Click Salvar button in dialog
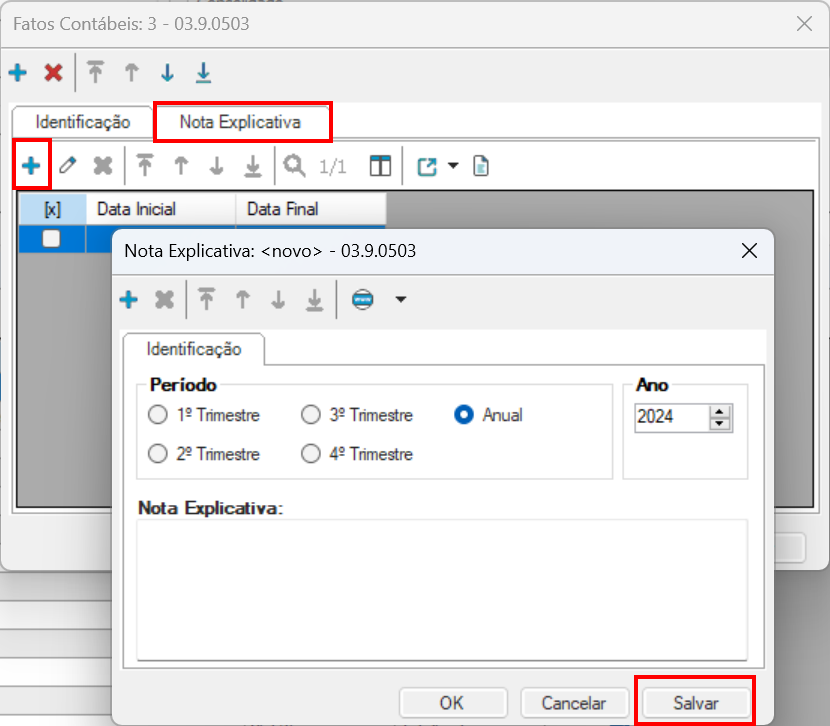830x726 pixels. pos(696,703)
